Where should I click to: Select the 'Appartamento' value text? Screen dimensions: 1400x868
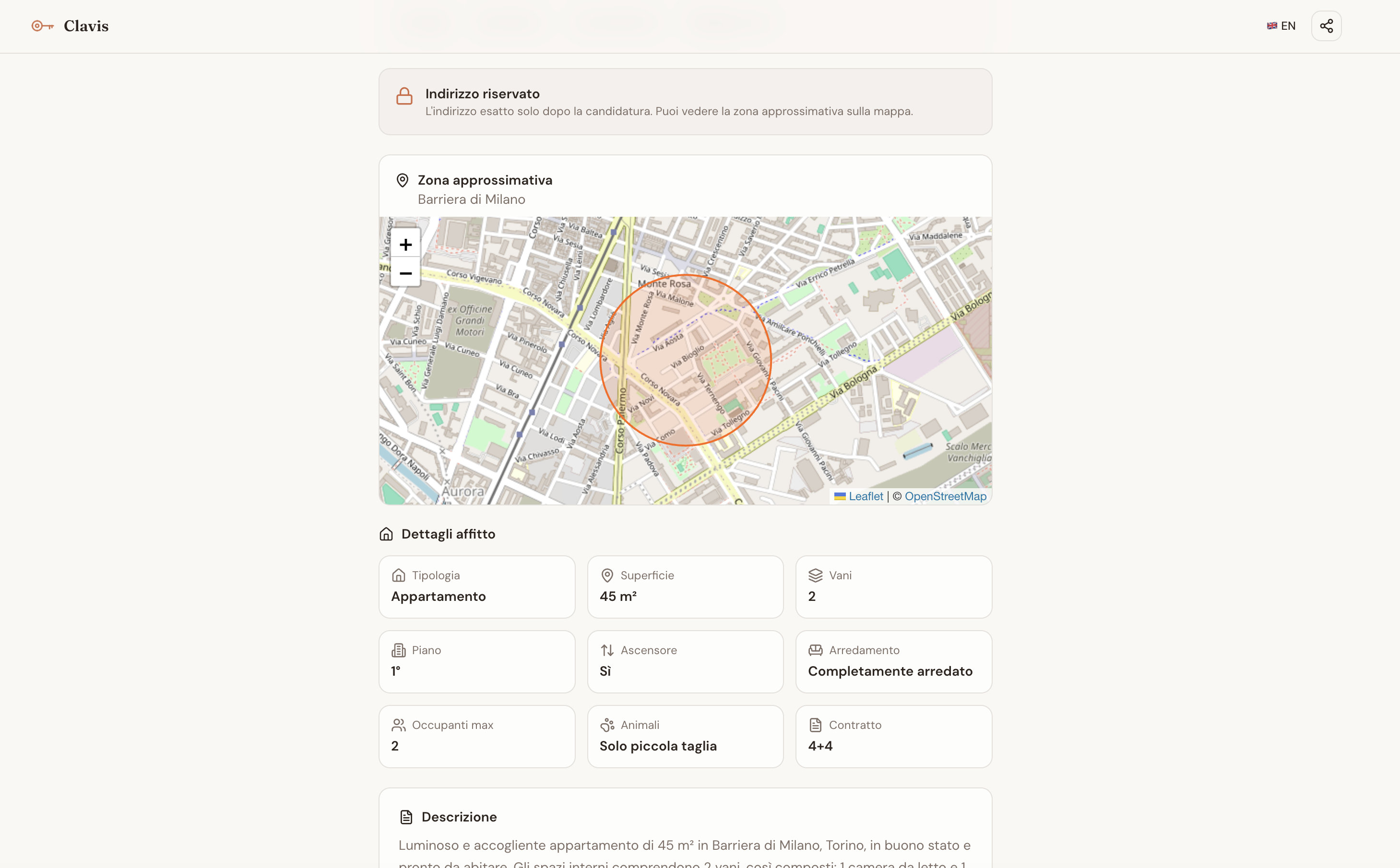point(438,597)
